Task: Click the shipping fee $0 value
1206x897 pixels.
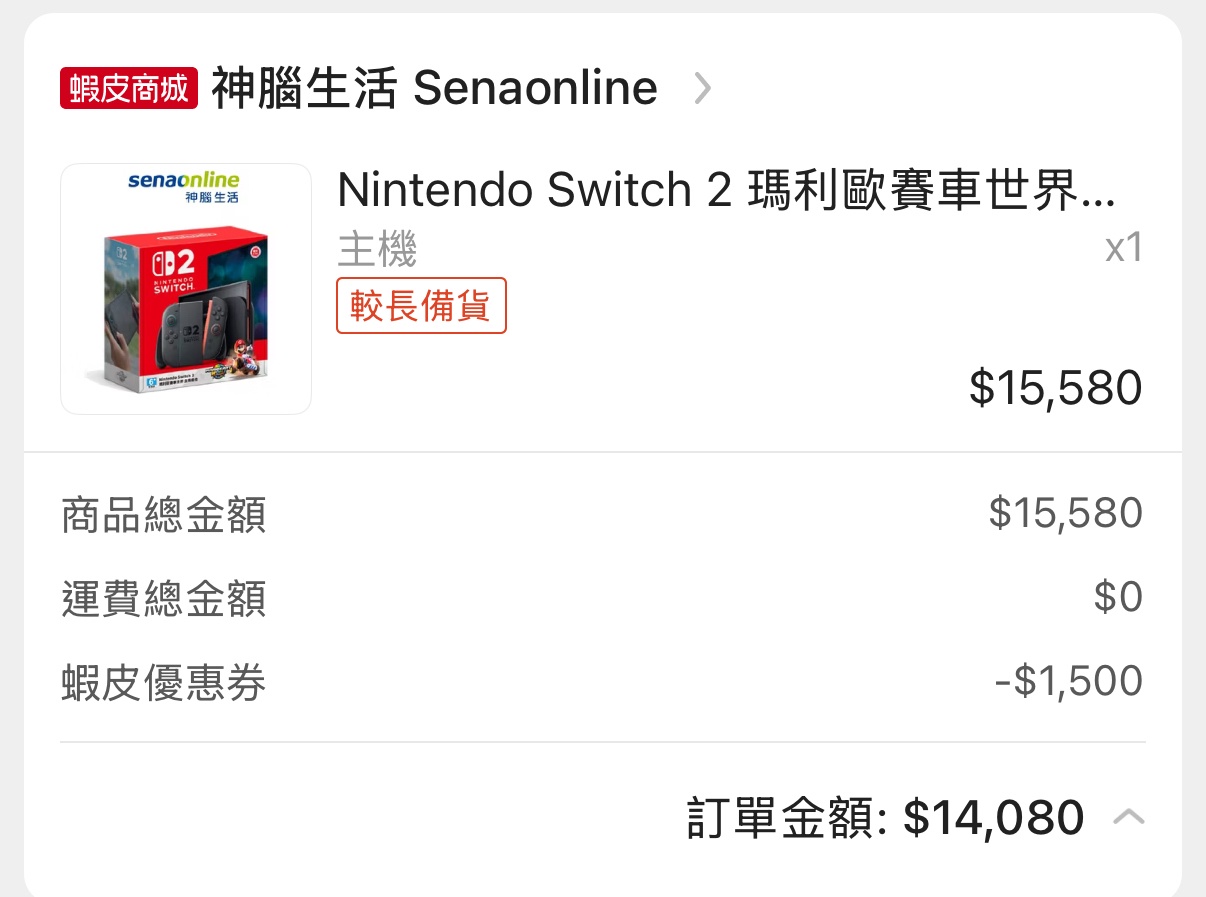Action: tap(1118, 597)
